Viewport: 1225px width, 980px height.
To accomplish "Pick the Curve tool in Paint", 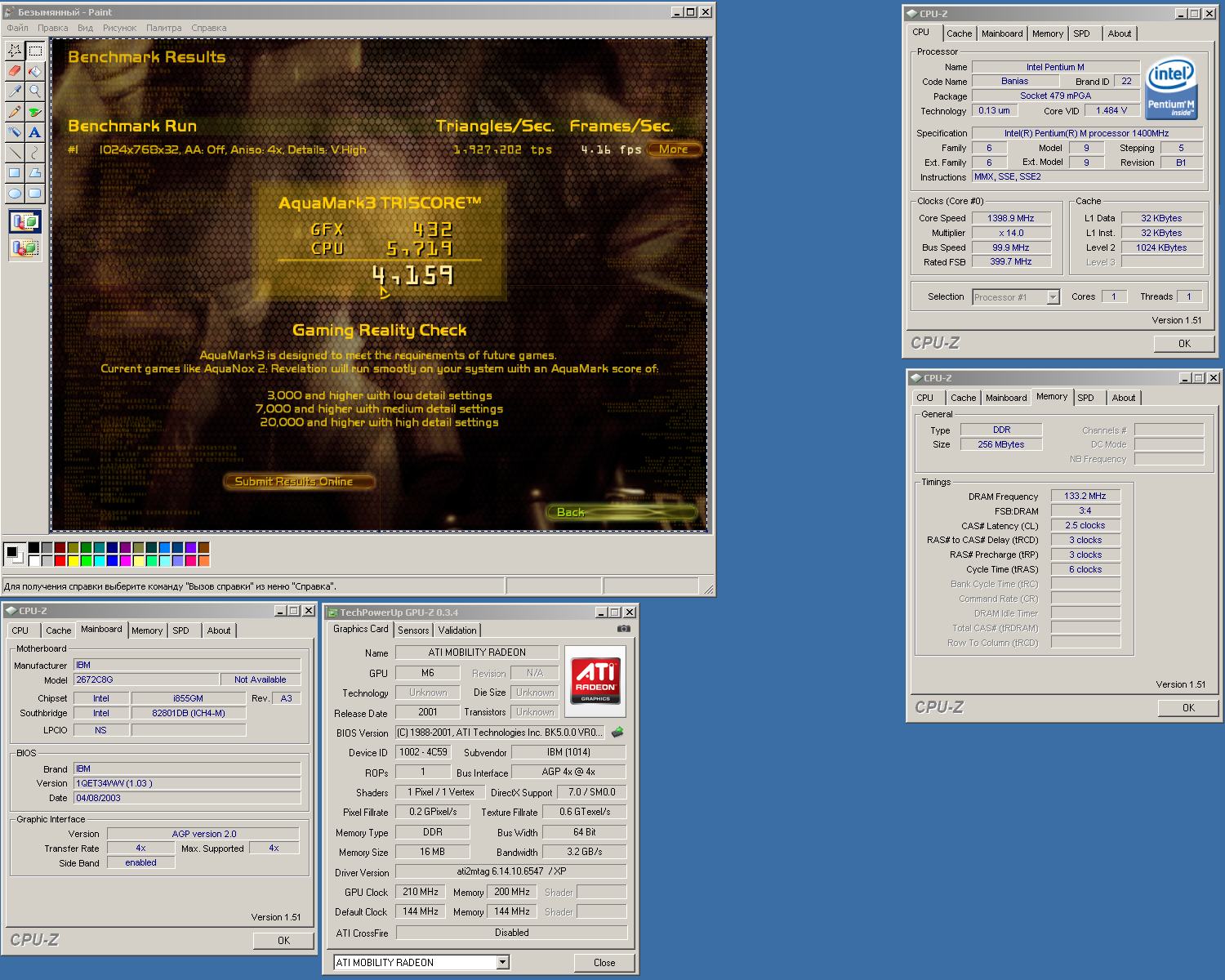I will point(35,153).
